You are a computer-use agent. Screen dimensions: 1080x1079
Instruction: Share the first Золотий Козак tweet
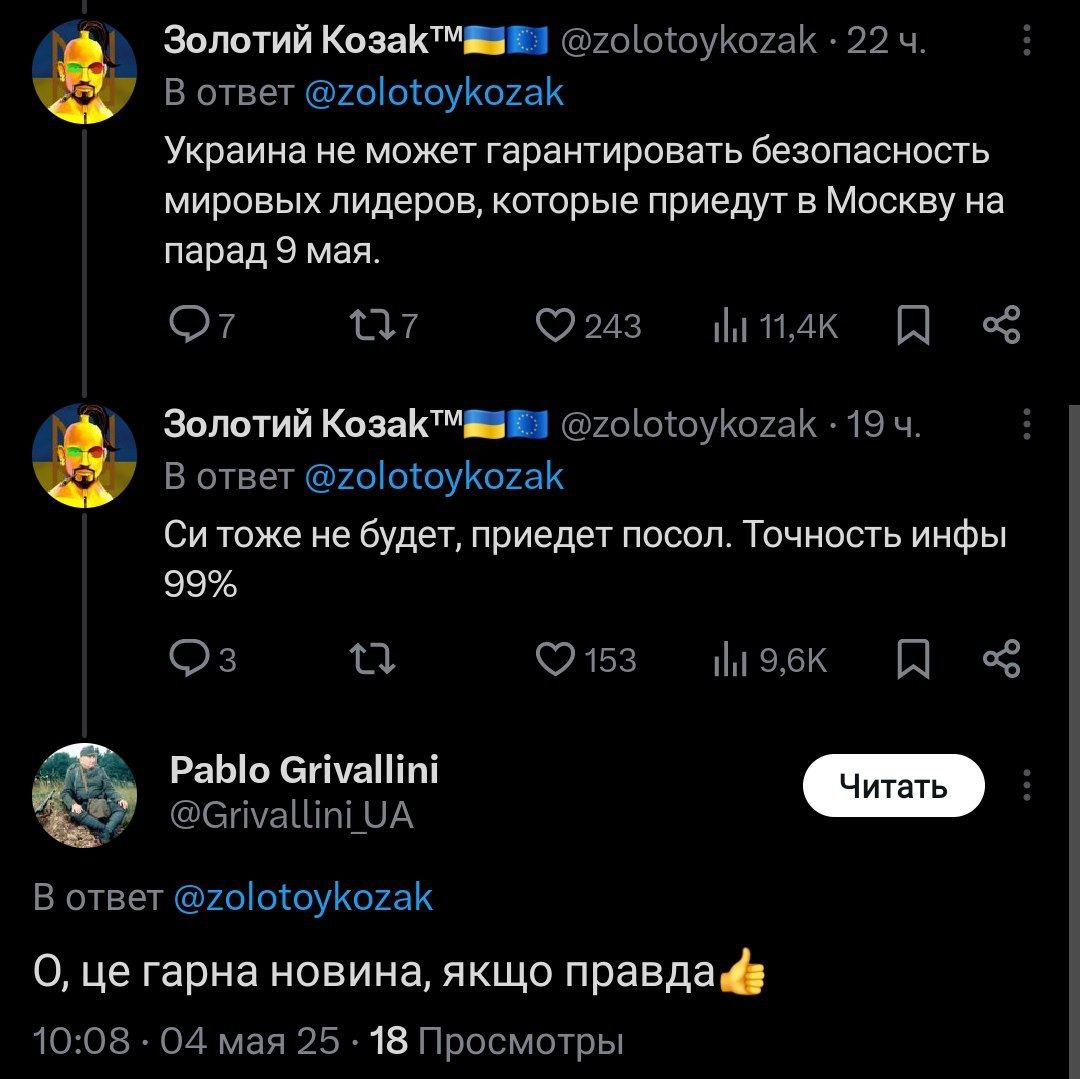coord(1001,325)
